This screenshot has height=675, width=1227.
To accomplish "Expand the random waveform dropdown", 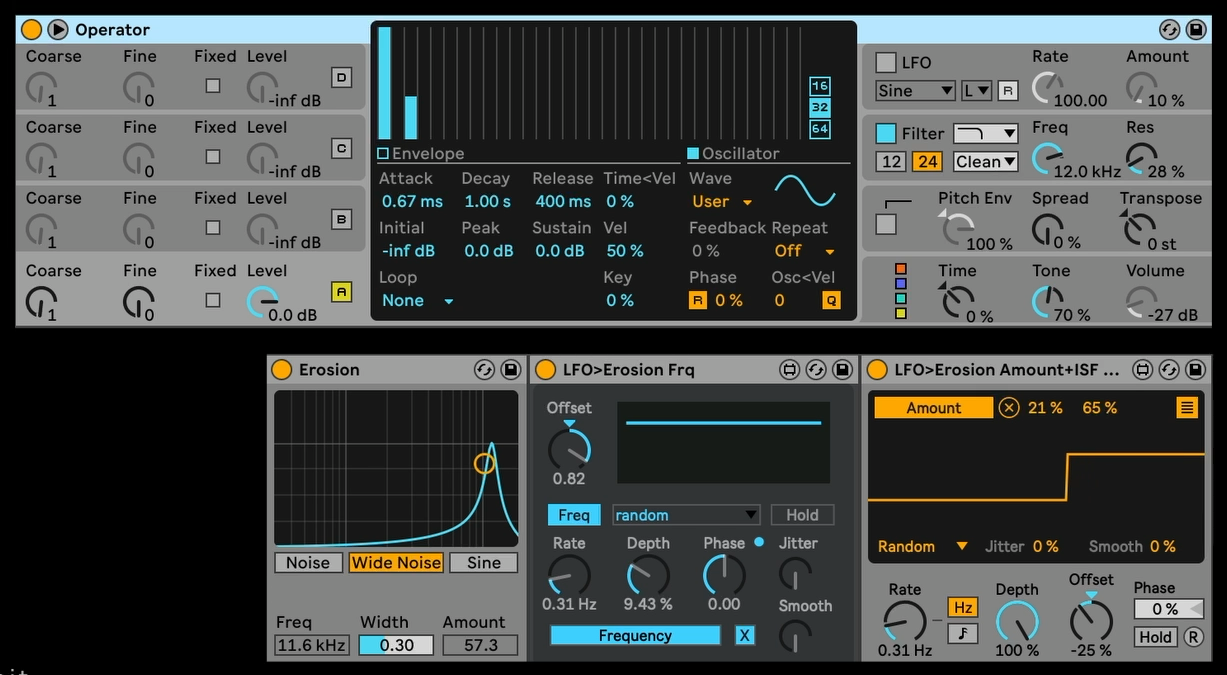I will pos(686,515).
